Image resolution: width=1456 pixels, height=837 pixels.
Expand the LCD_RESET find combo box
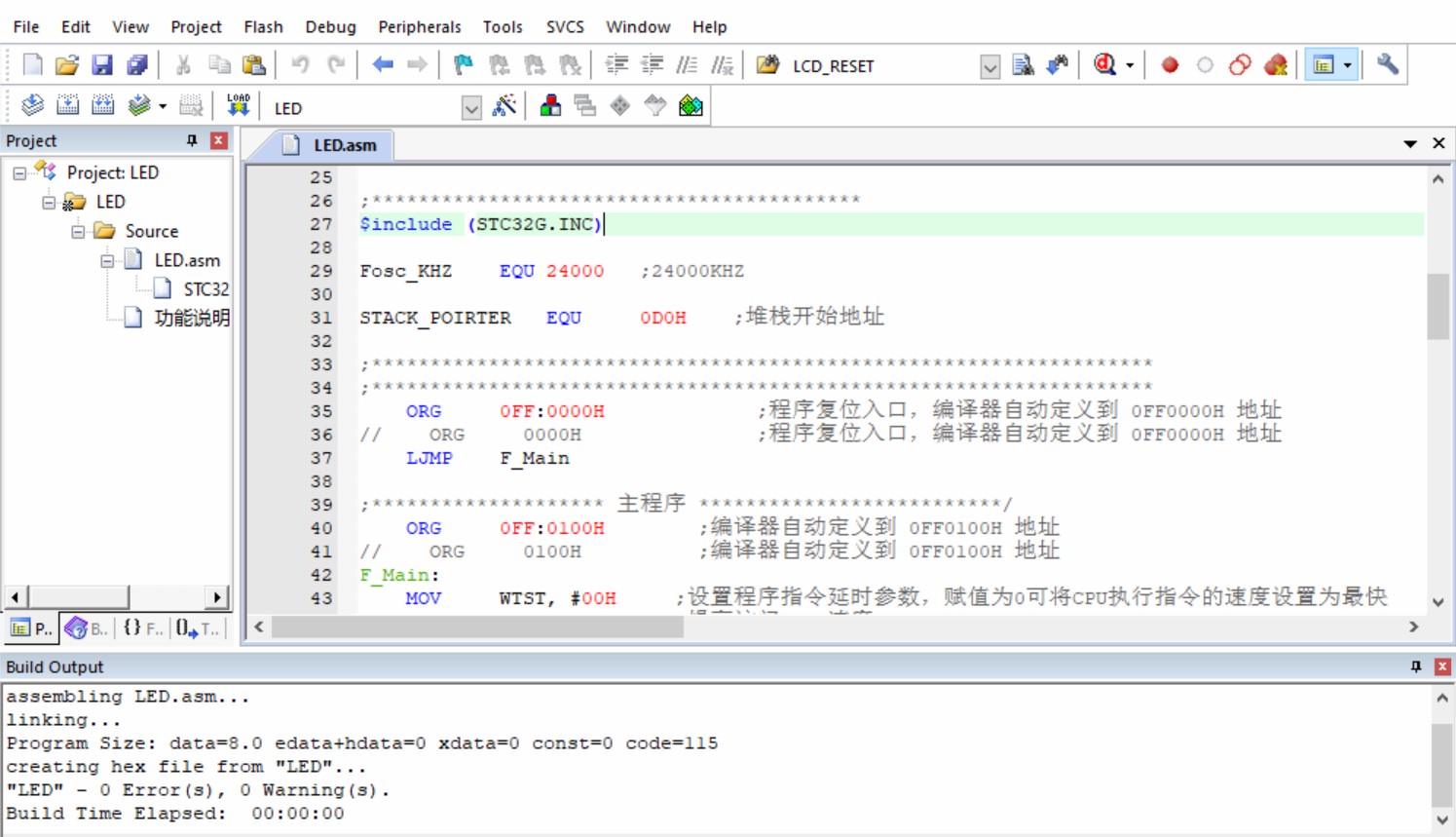(989, 66)
